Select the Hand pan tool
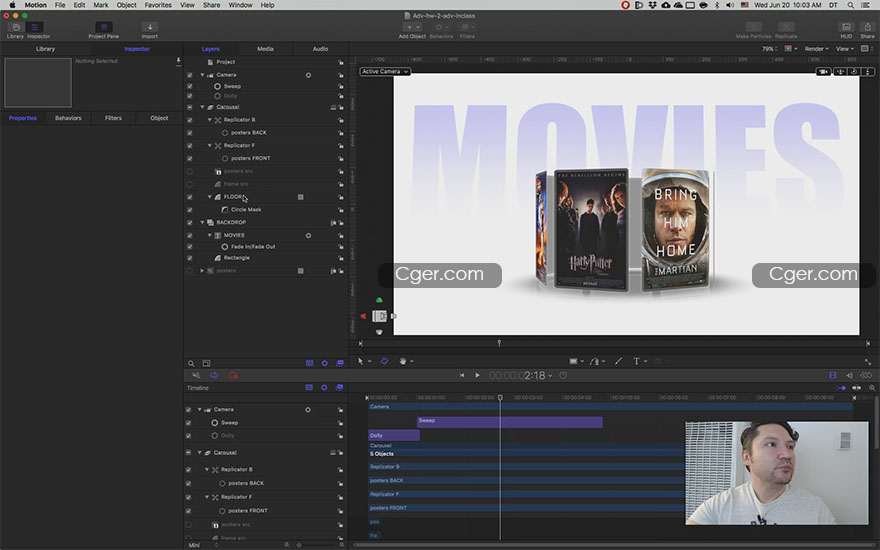 [x=402, y=361]
